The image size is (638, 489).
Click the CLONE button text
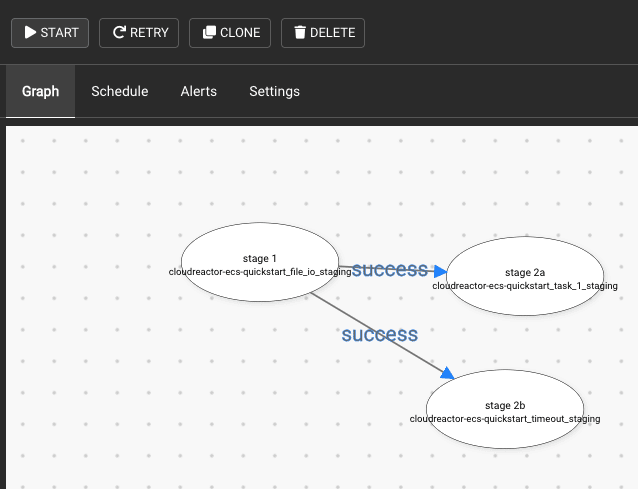240,33
